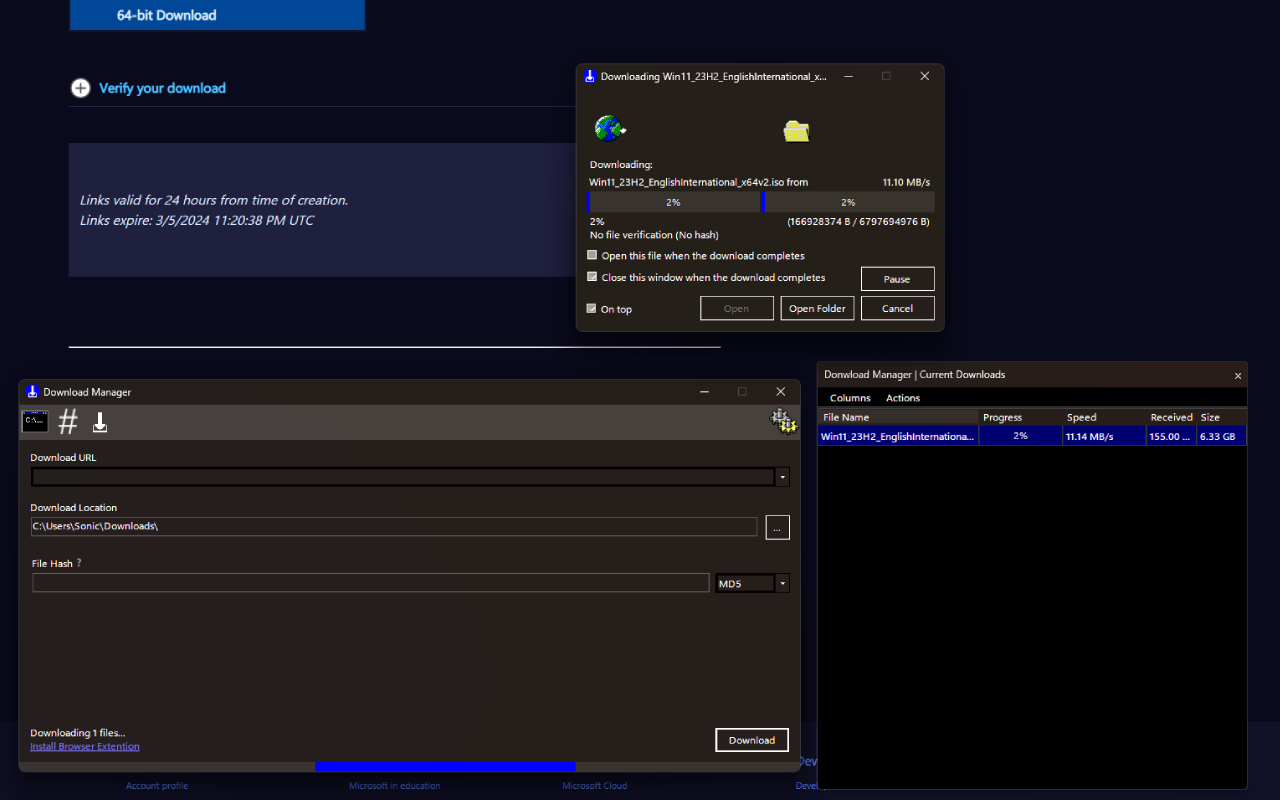Click the Download button in Download Manager

[x=752, y=740]
